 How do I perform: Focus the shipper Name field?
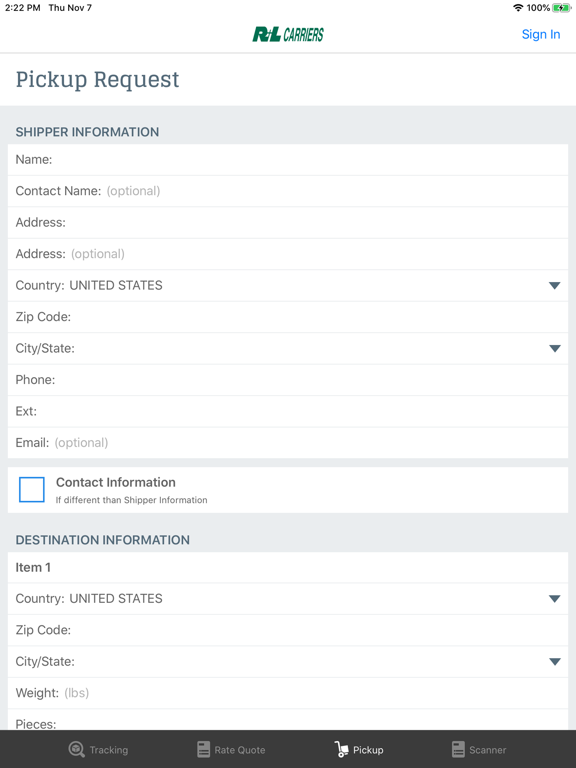[x=288, y=160]
